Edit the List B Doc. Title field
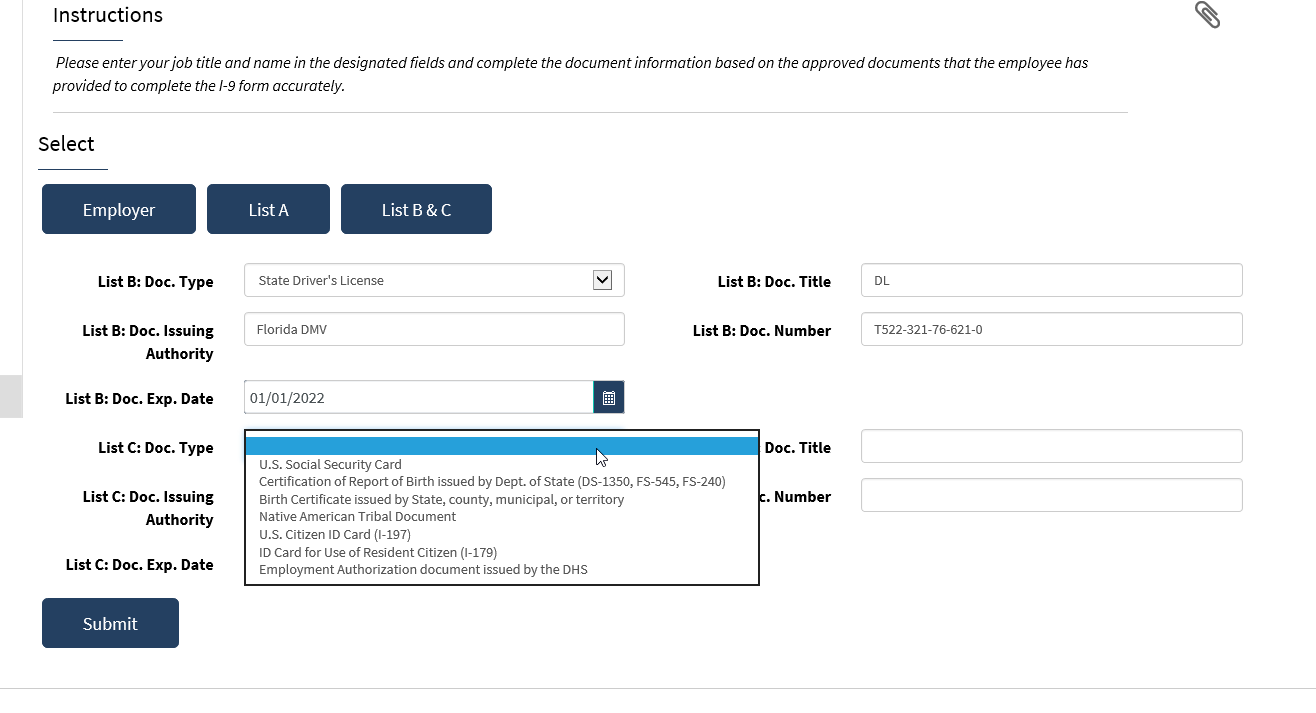The height and width of the screenshot is (713, 1316). (1052, 280)
